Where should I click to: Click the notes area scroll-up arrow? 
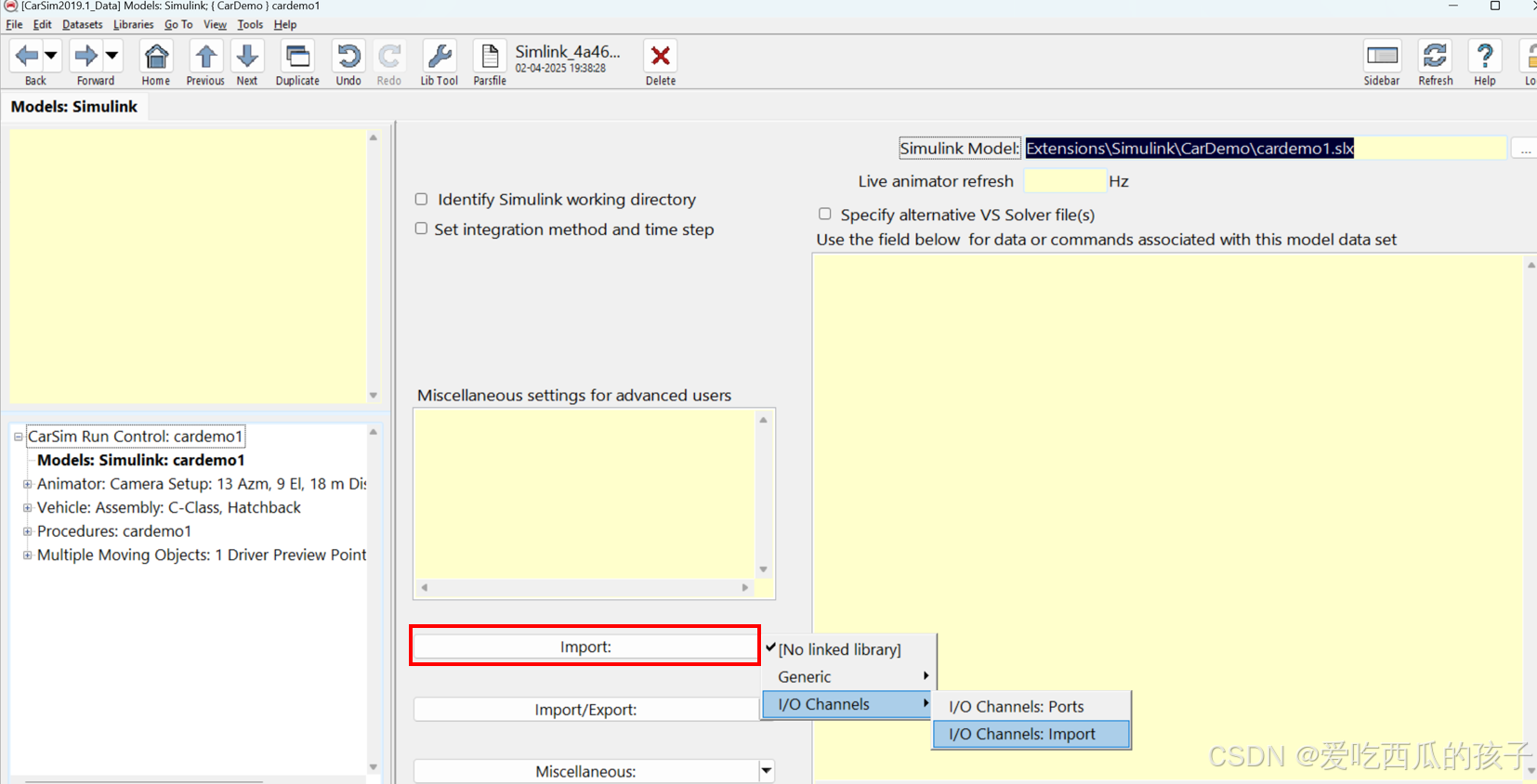374,137
